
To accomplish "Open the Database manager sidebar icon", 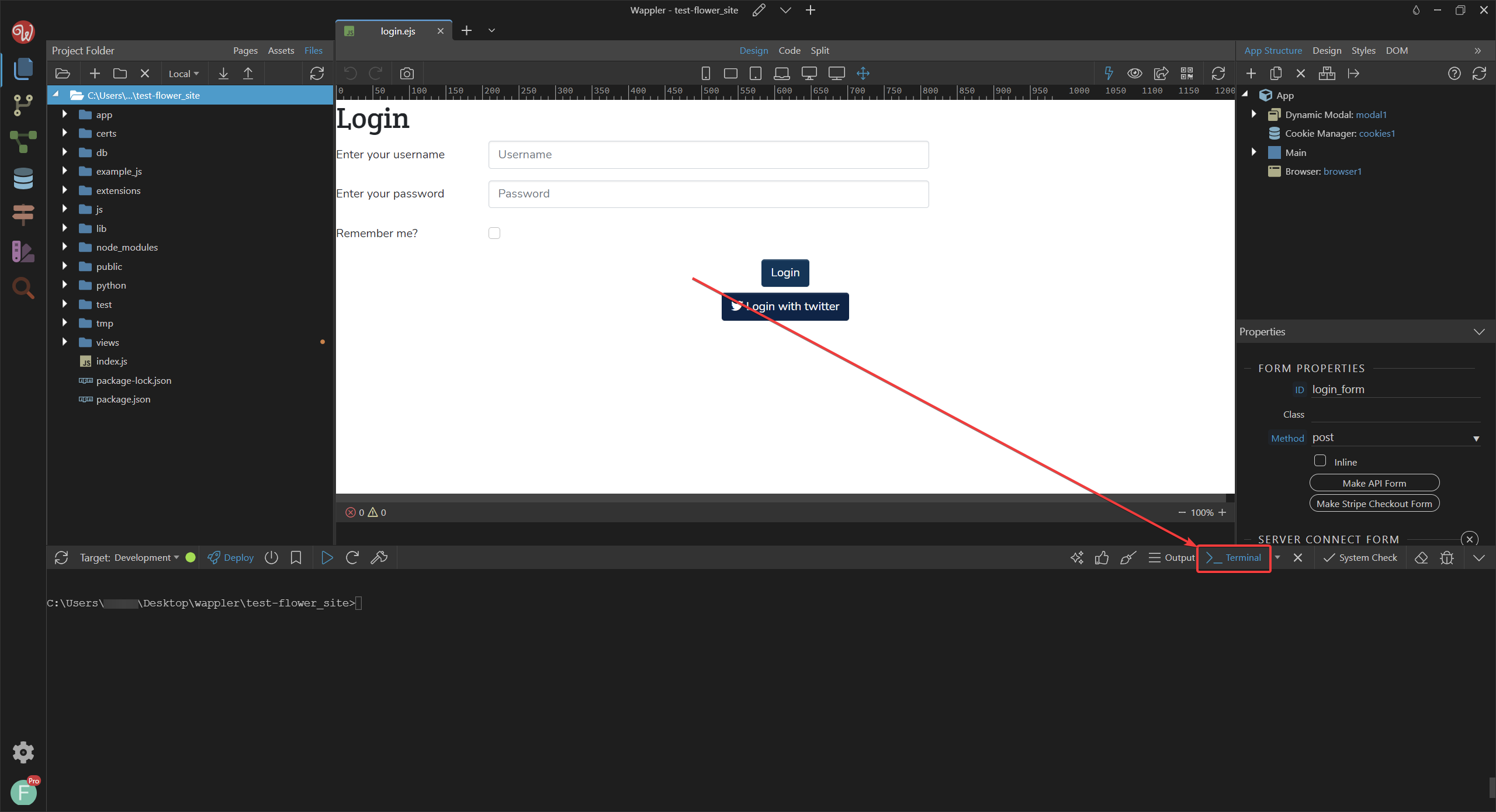I will pos(23,179).
